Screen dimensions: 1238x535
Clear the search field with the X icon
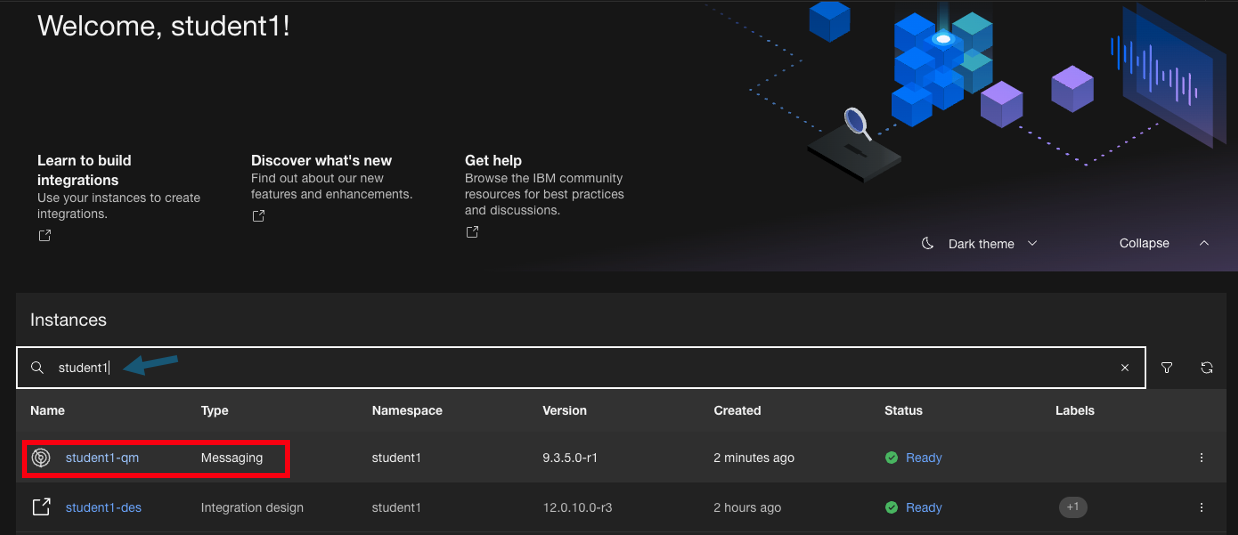pos(1125,368)
